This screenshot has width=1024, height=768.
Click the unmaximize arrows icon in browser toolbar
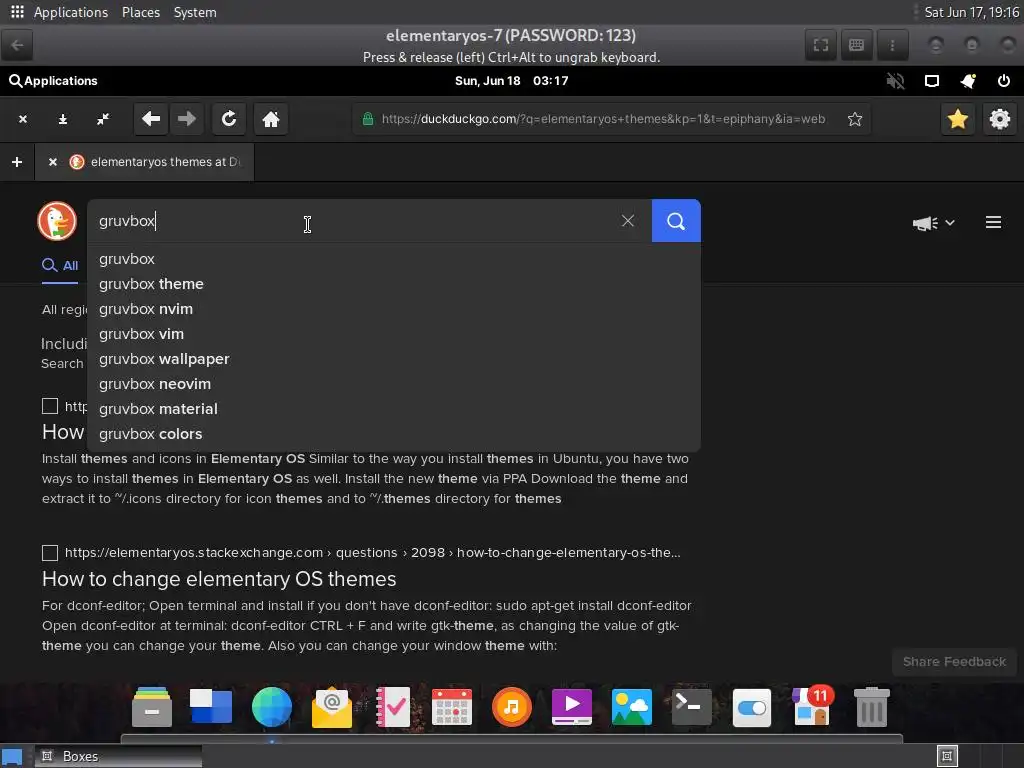point(103,119)
